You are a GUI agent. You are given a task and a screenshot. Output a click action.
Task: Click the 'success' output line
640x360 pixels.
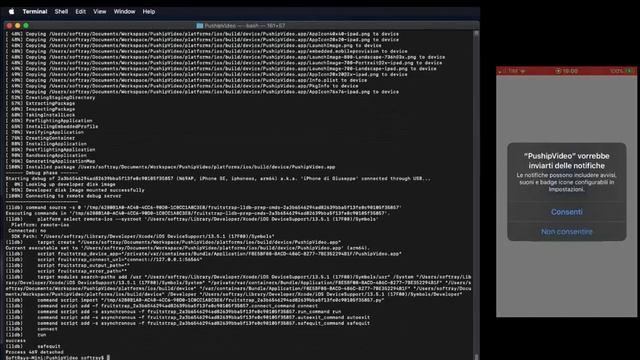[x=16, y=340]
